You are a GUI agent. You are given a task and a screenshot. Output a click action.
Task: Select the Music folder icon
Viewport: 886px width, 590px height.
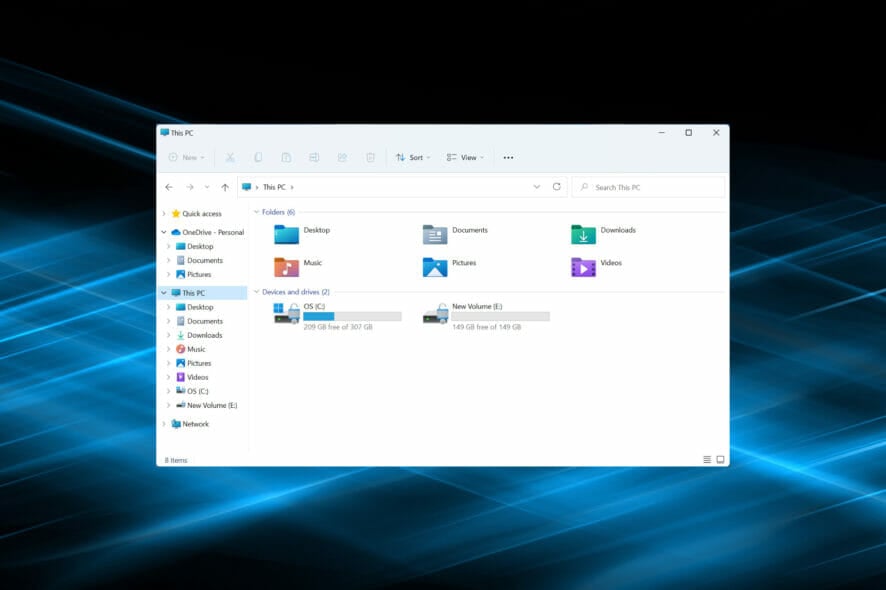[286, 267]
